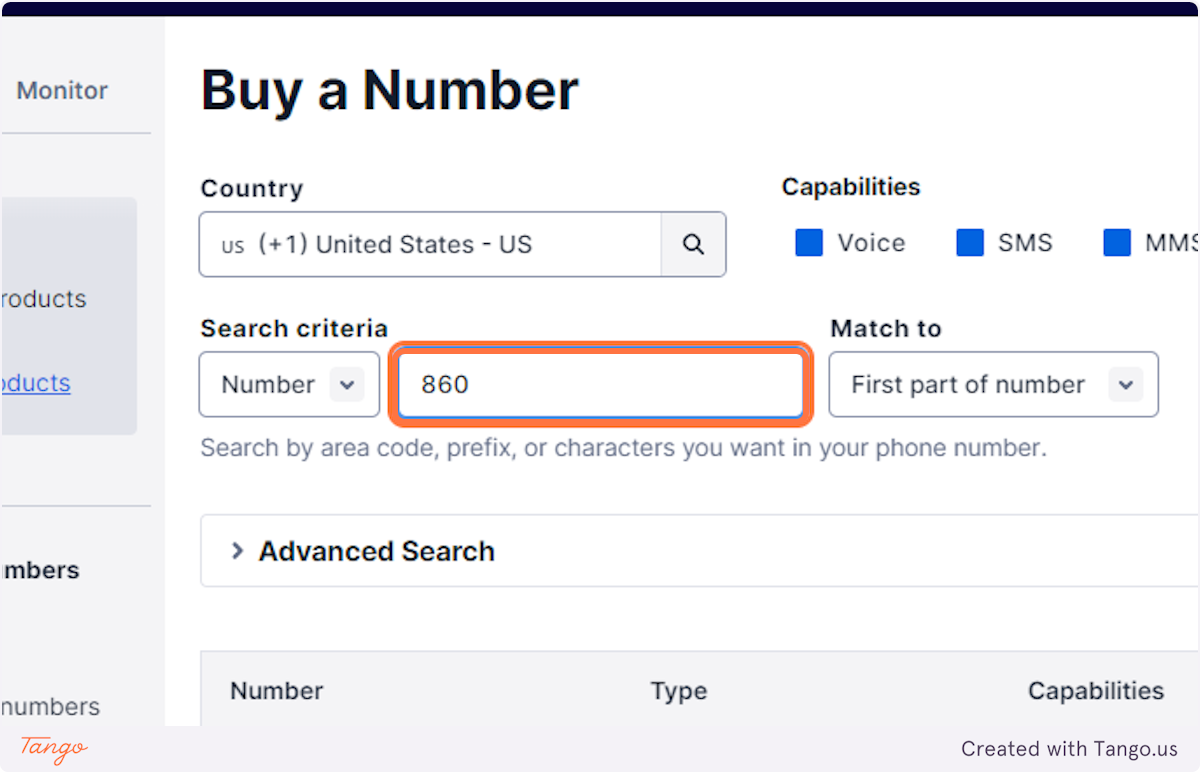Select the underlined products link in sidebar
The width and height of the screenshot is (1200, 772).
36,383
